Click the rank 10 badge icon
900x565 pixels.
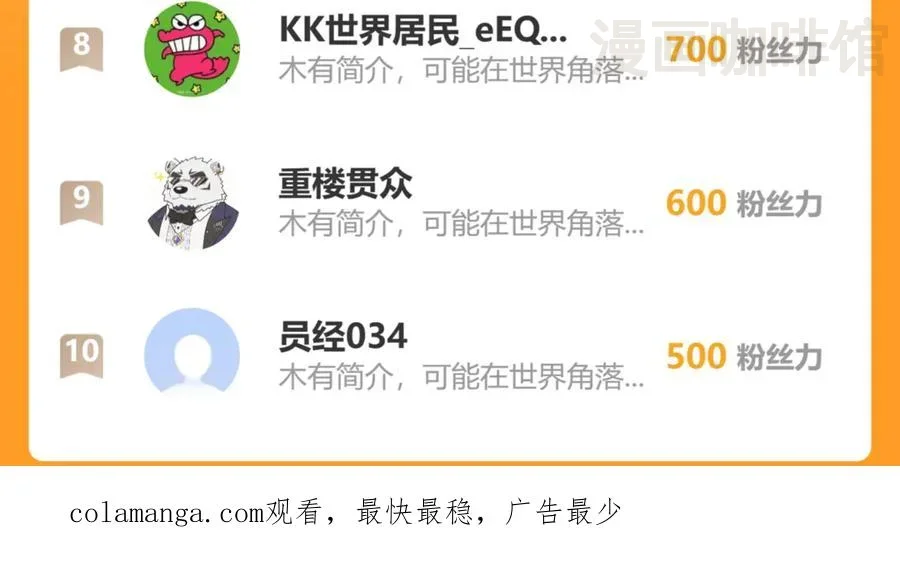[x=82, y=355]
